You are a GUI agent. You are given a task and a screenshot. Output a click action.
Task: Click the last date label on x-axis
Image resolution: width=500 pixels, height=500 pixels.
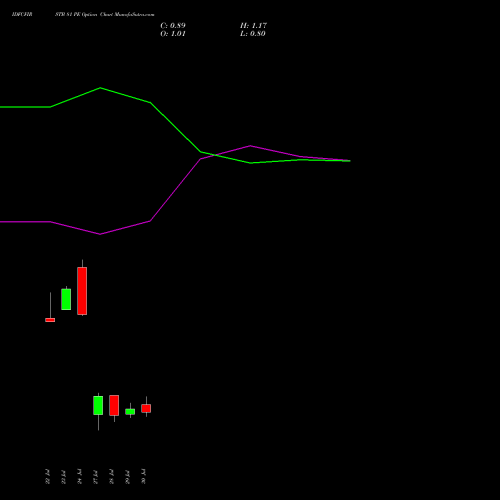coord(143,476)
